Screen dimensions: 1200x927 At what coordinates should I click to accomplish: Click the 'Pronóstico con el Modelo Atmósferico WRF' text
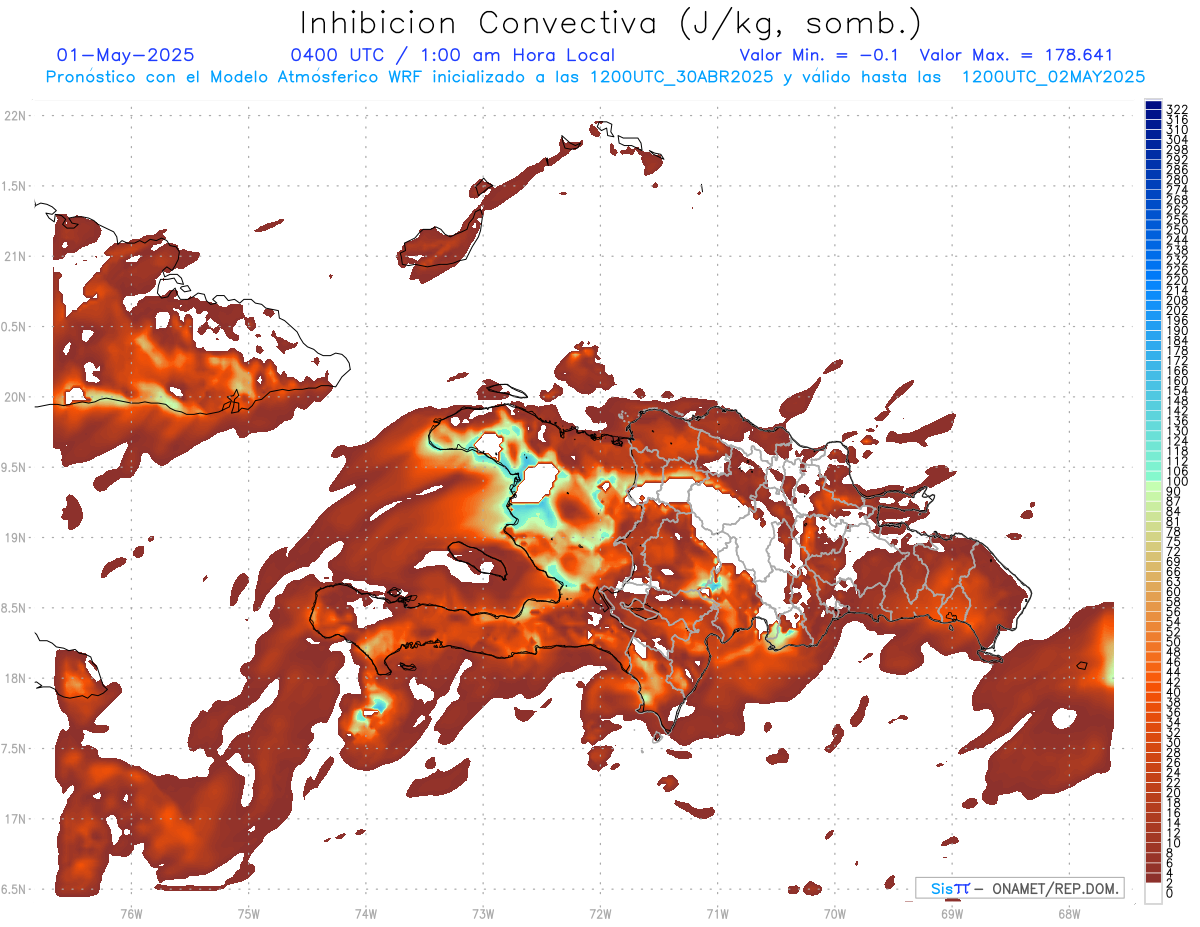[237, 76]
